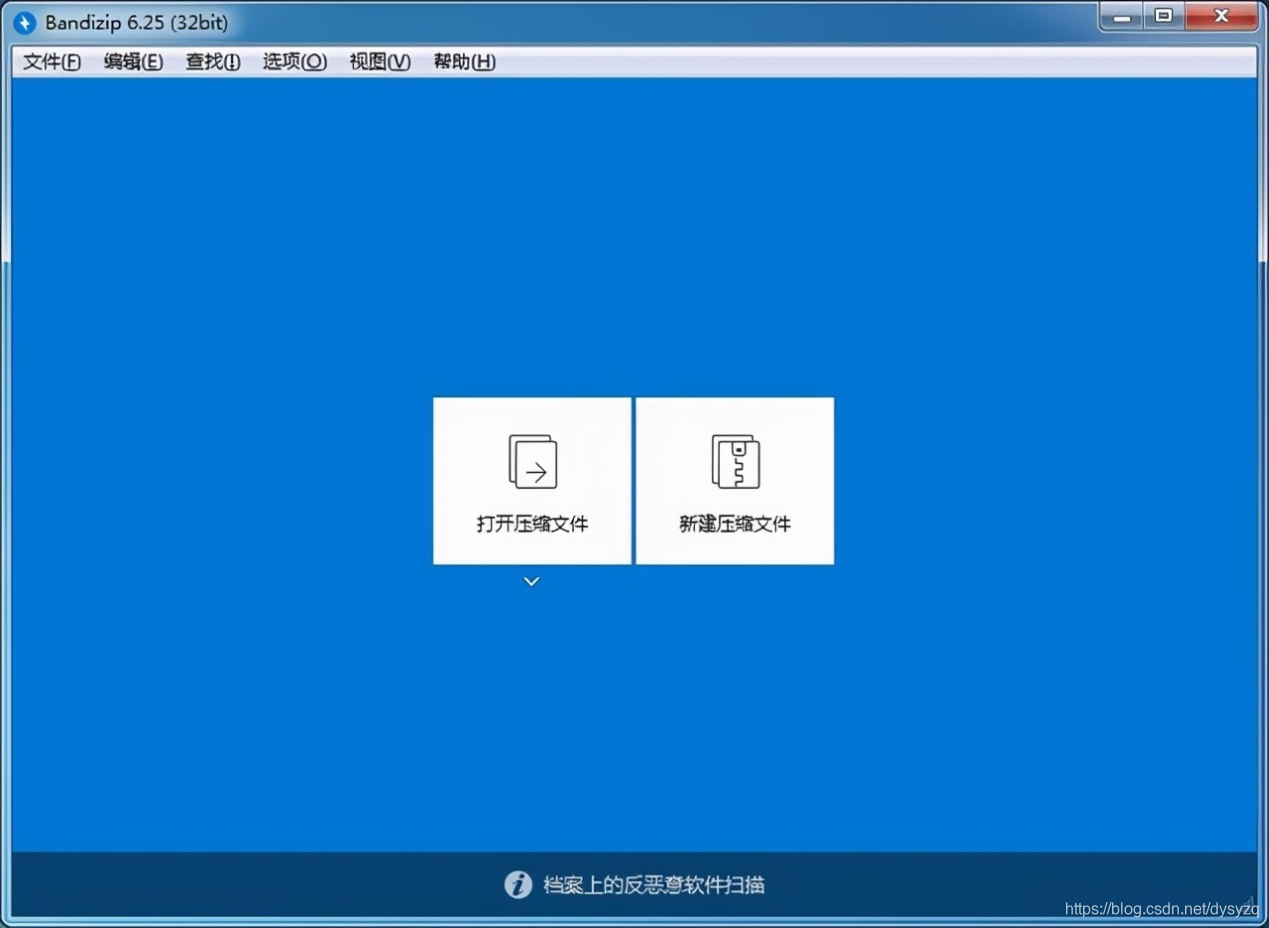Maximize the Bandizip window
This screenshot has width=1269, height=928.
point(1164,17)
